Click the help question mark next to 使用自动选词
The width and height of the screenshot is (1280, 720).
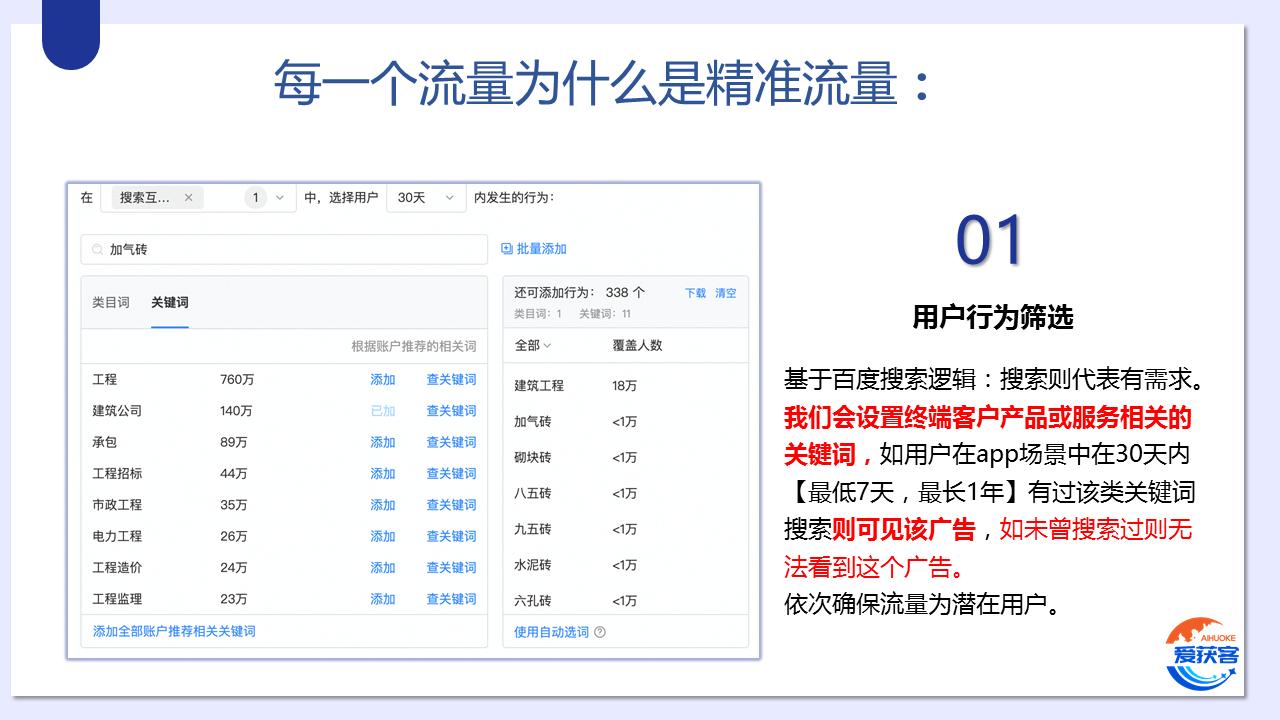pyautogui.click(x=600, y=632)
